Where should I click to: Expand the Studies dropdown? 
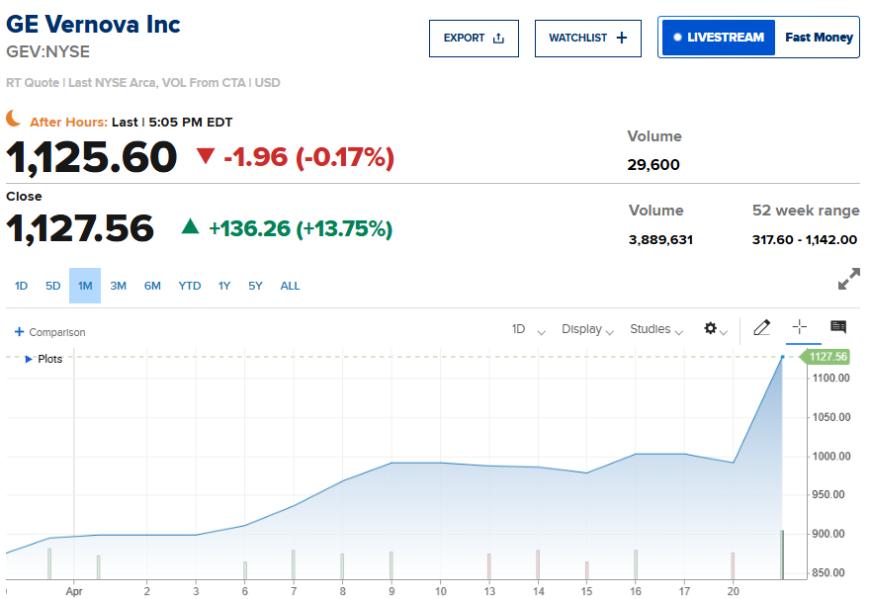pos(656,329)
